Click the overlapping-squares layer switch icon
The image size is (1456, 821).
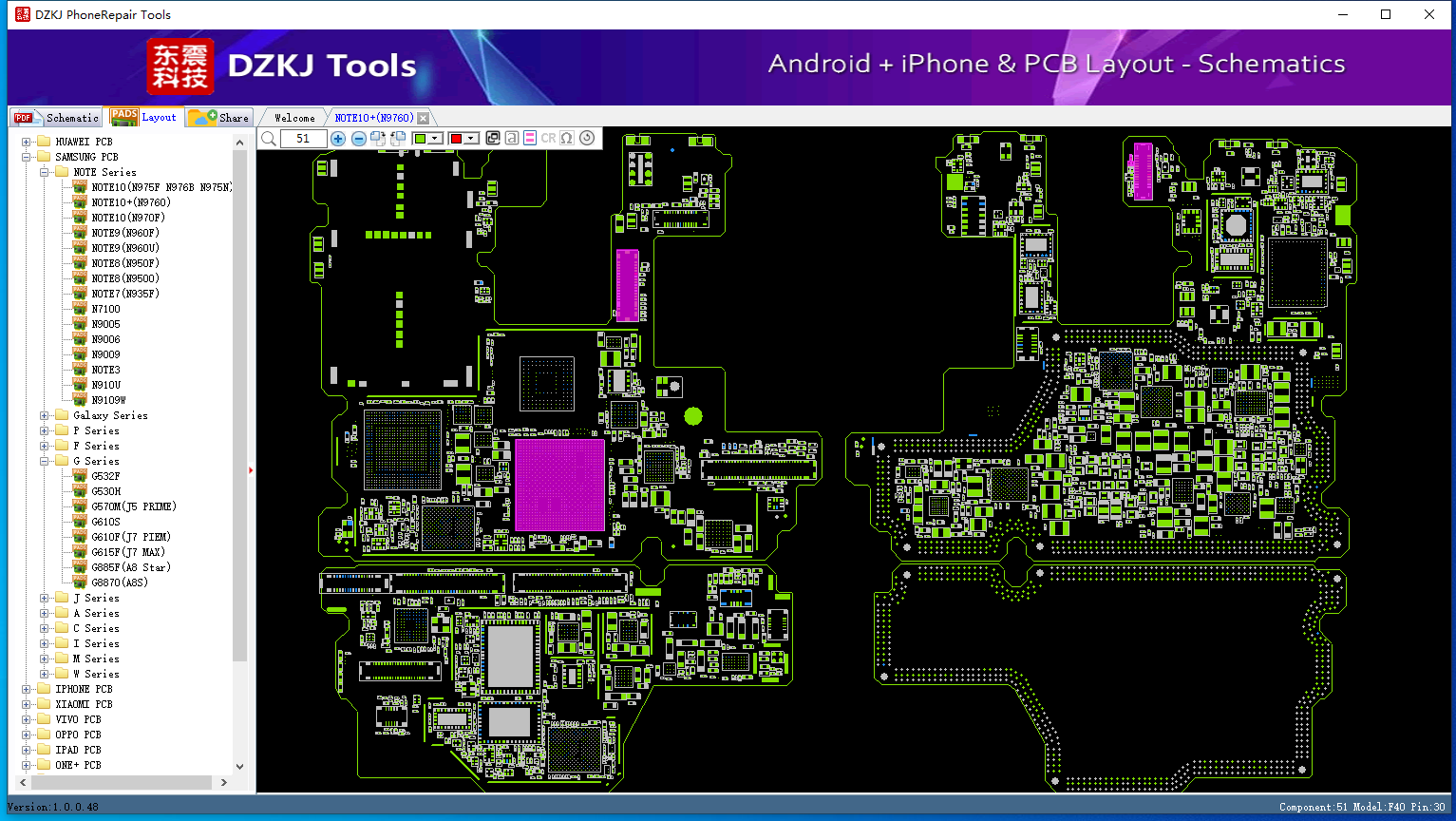pyautogui.click(x=493, y=139)
